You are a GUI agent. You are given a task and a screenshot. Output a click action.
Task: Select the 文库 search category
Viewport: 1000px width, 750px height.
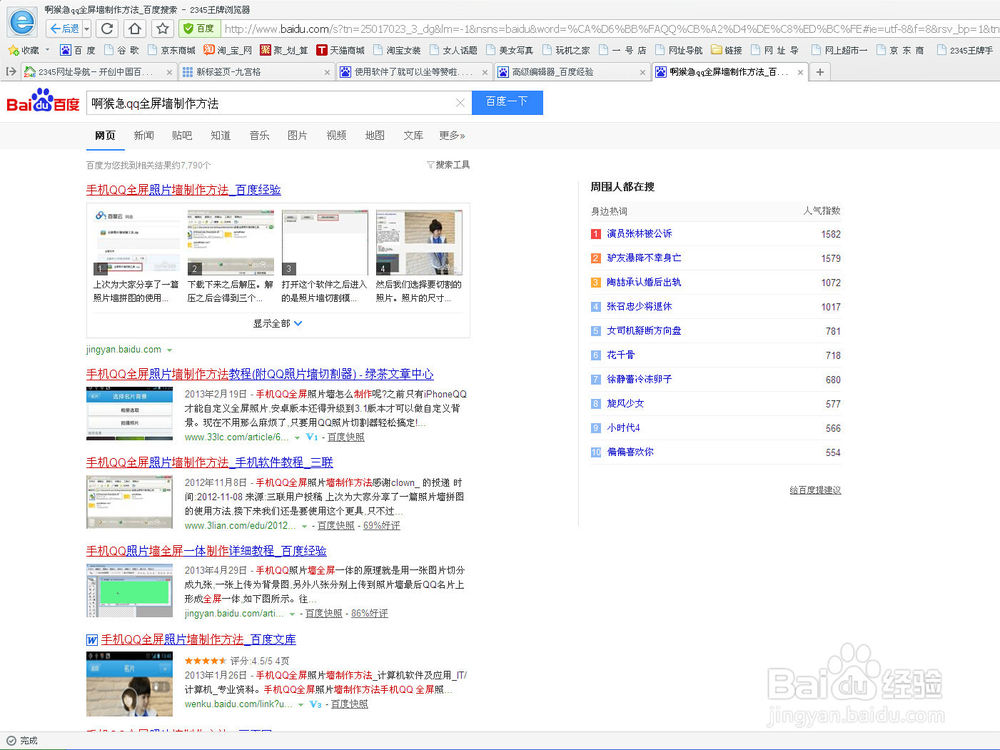[x=413, y=135]
